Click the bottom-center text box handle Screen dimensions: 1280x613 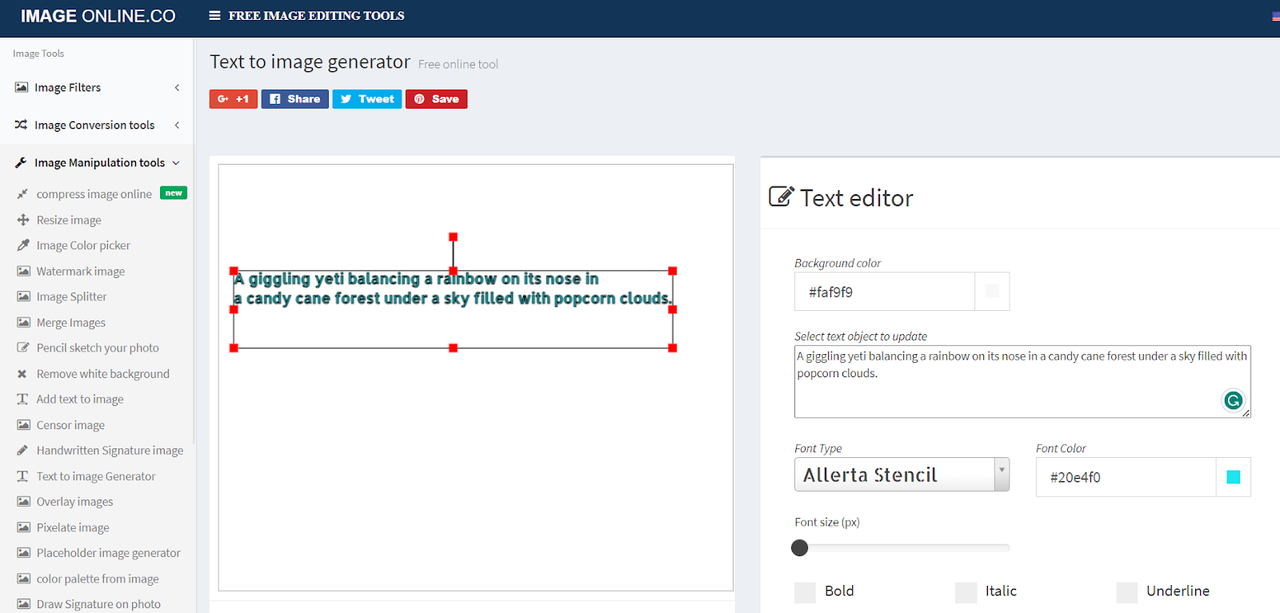tap(453, 347)
